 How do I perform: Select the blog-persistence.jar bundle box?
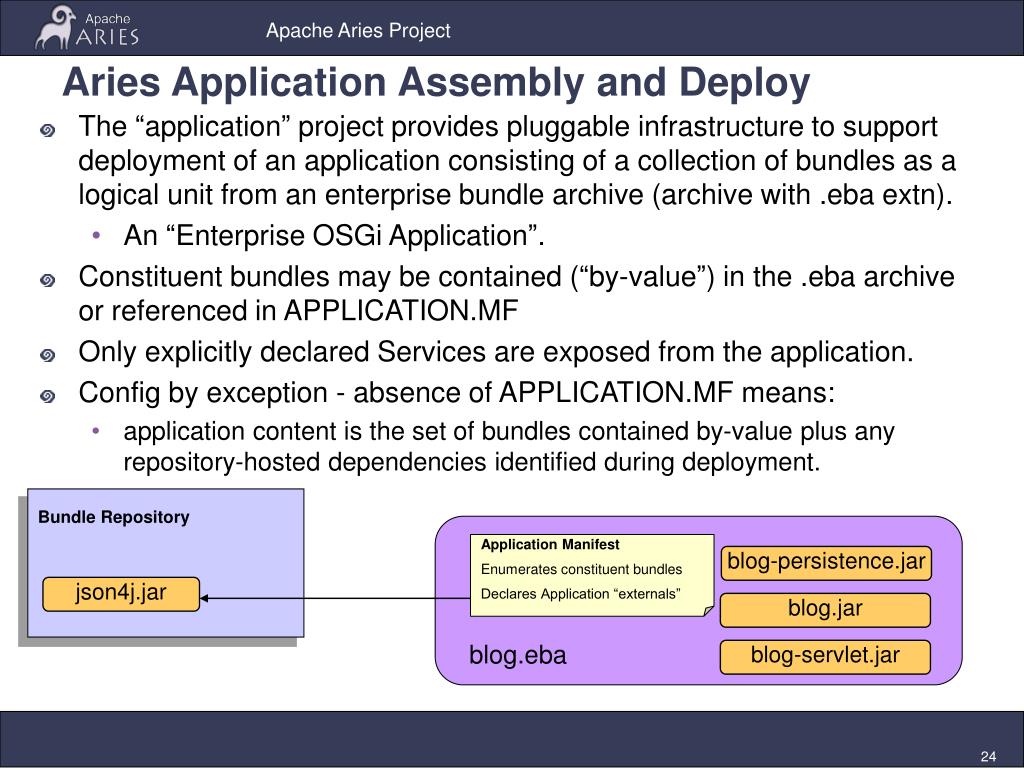826,562
